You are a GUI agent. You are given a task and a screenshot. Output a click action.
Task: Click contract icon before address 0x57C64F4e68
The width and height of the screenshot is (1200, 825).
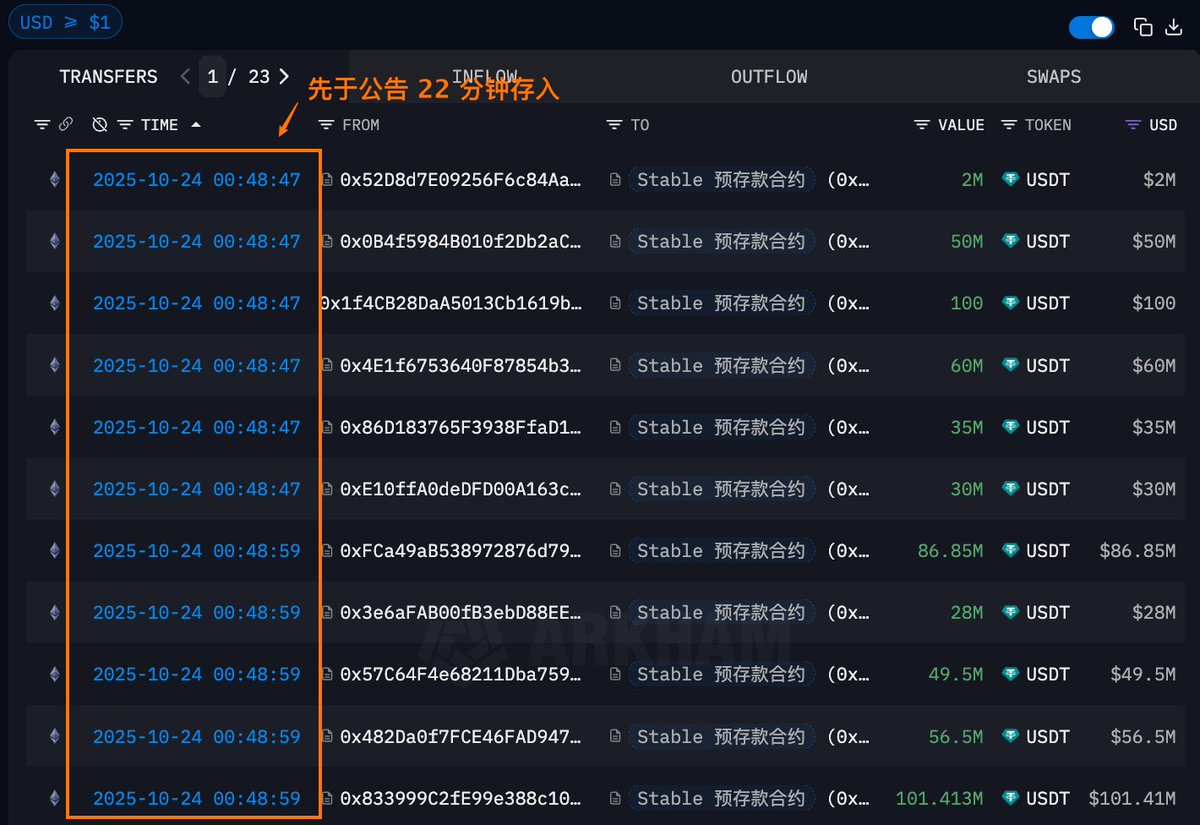pyautogui.click(x=327, y=675)
